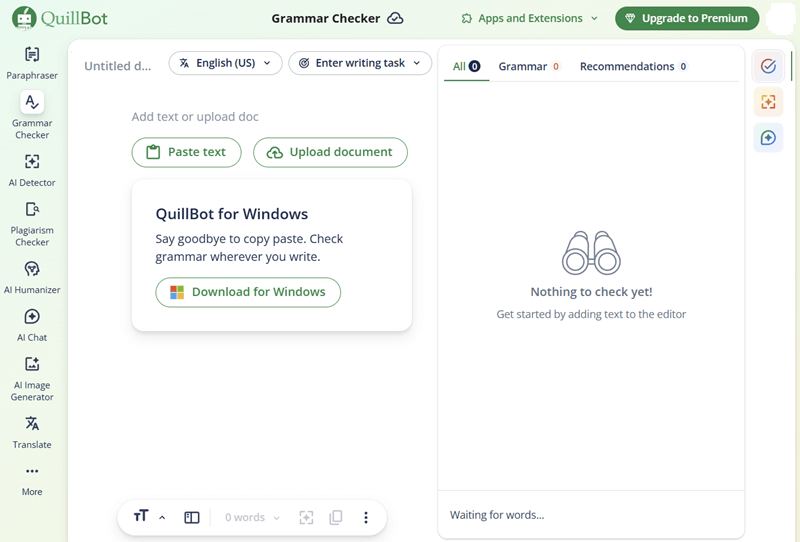Click the QuillBot logo
This screenshot has width=800, height=542.
click(x=60, y=18)
